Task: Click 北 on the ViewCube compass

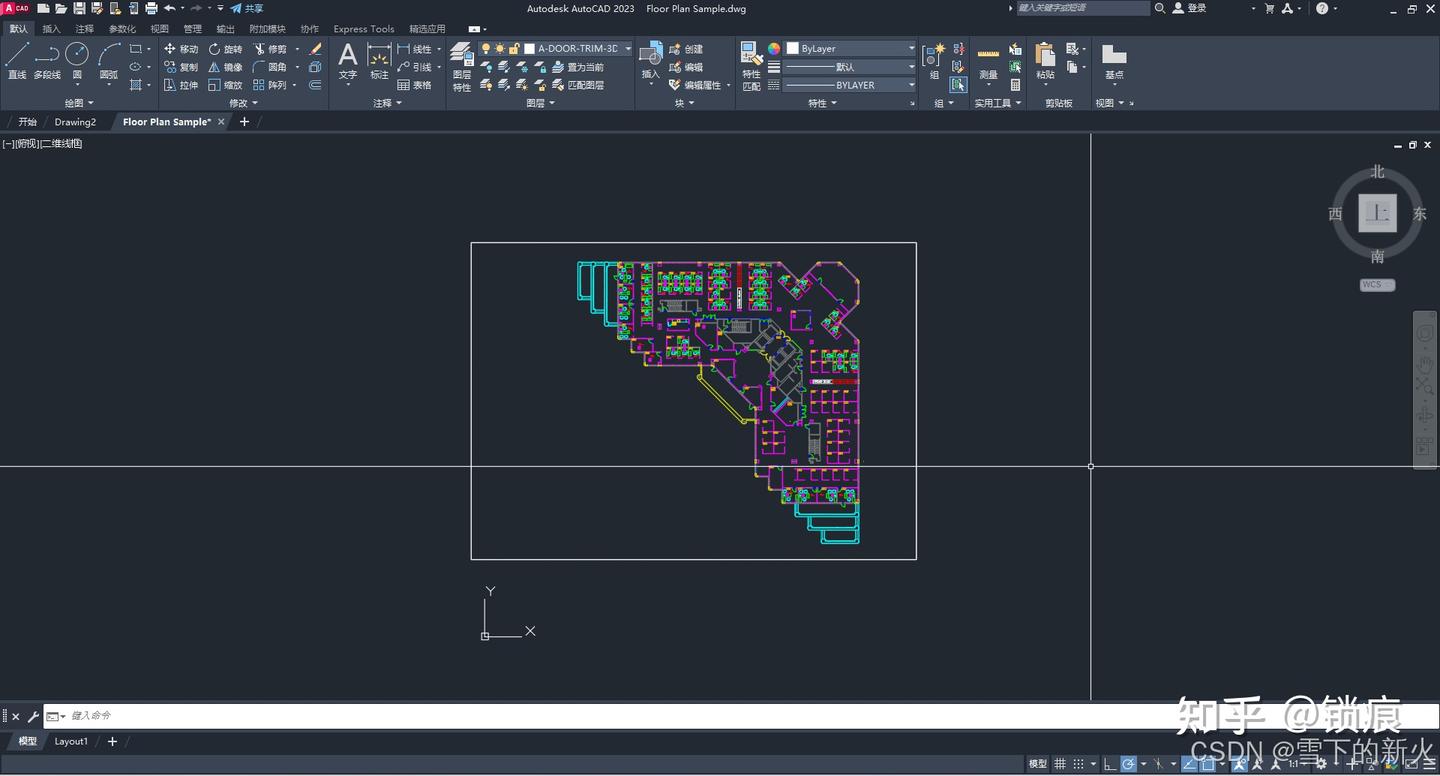Action: pos(1377,171)
